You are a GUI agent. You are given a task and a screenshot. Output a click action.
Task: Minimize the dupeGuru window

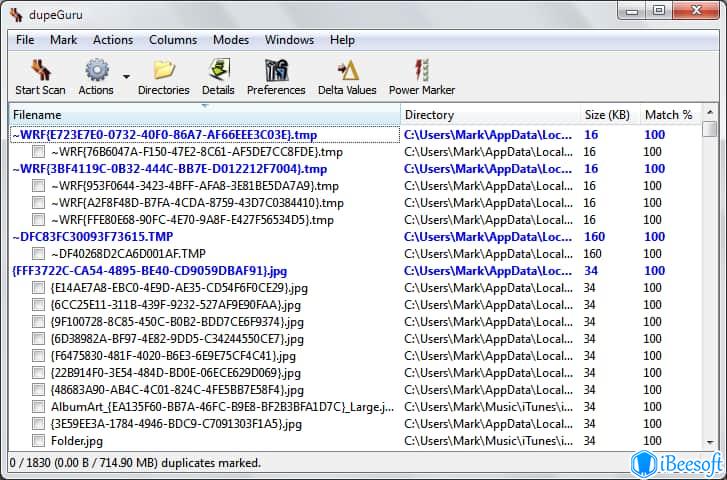pos(632,11)
